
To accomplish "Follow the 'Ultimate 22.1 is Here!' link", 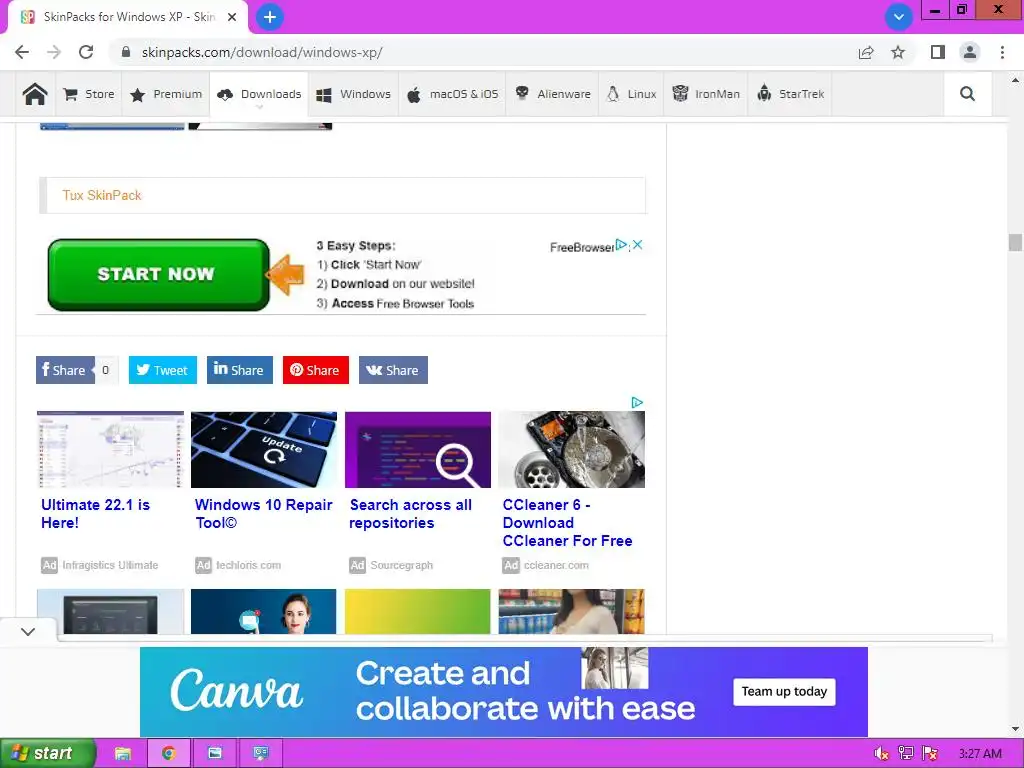I will [x=95, y=514].
